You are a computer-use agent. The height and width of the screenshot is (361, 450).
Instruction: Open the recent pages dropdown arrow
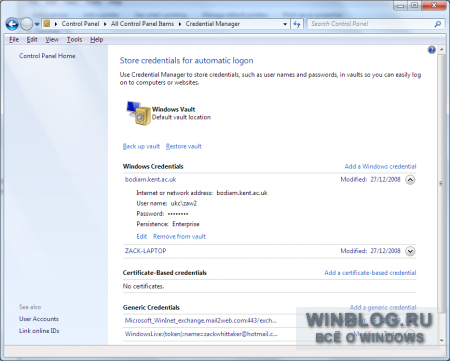click(37, 24)
